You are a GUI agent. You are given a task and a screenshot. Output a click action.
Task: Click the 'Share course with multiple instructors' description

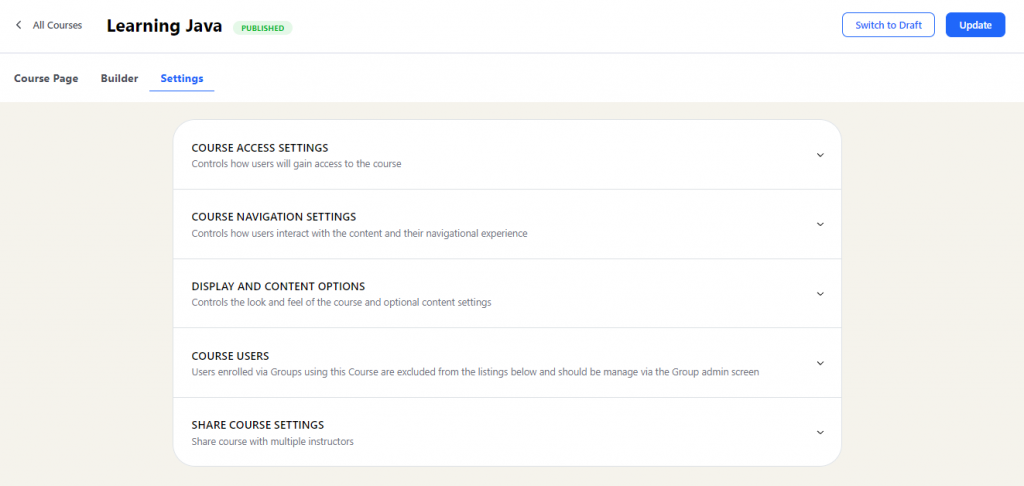[272, 442]
